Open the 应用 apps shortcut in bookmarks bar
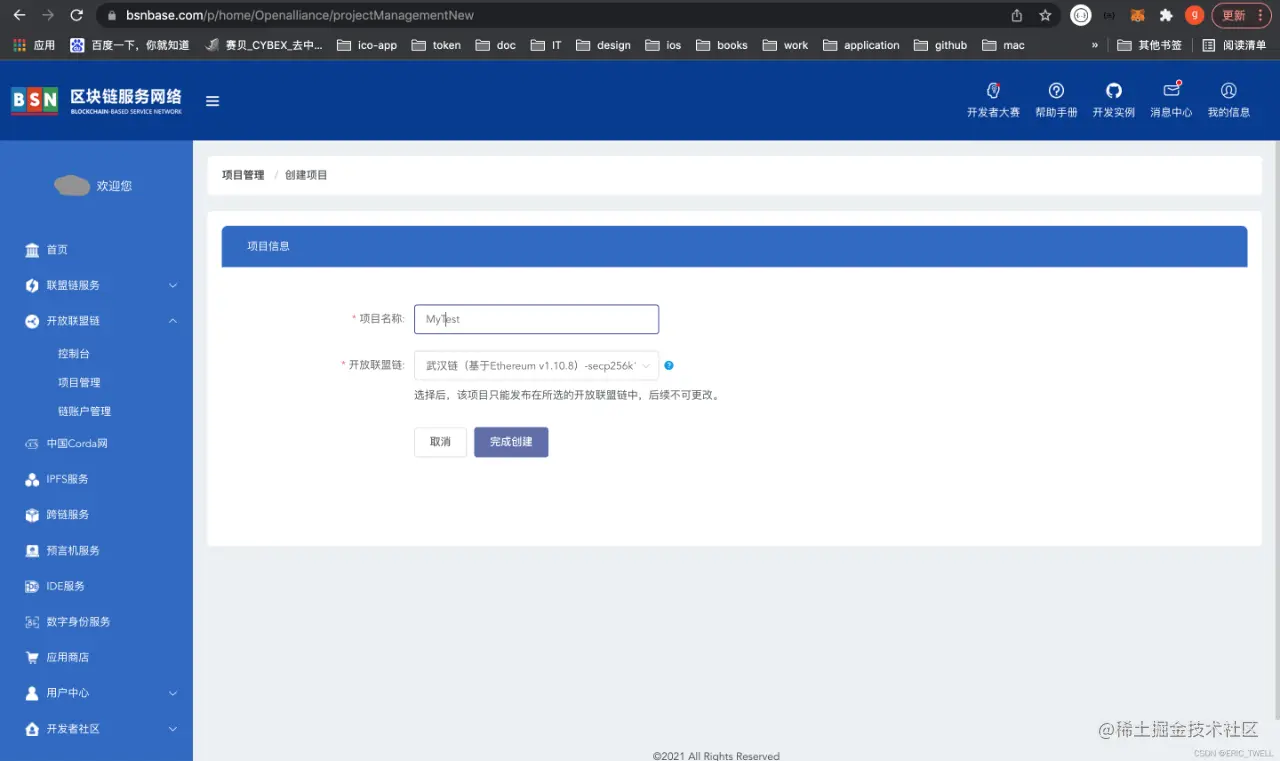 (34, 45)
